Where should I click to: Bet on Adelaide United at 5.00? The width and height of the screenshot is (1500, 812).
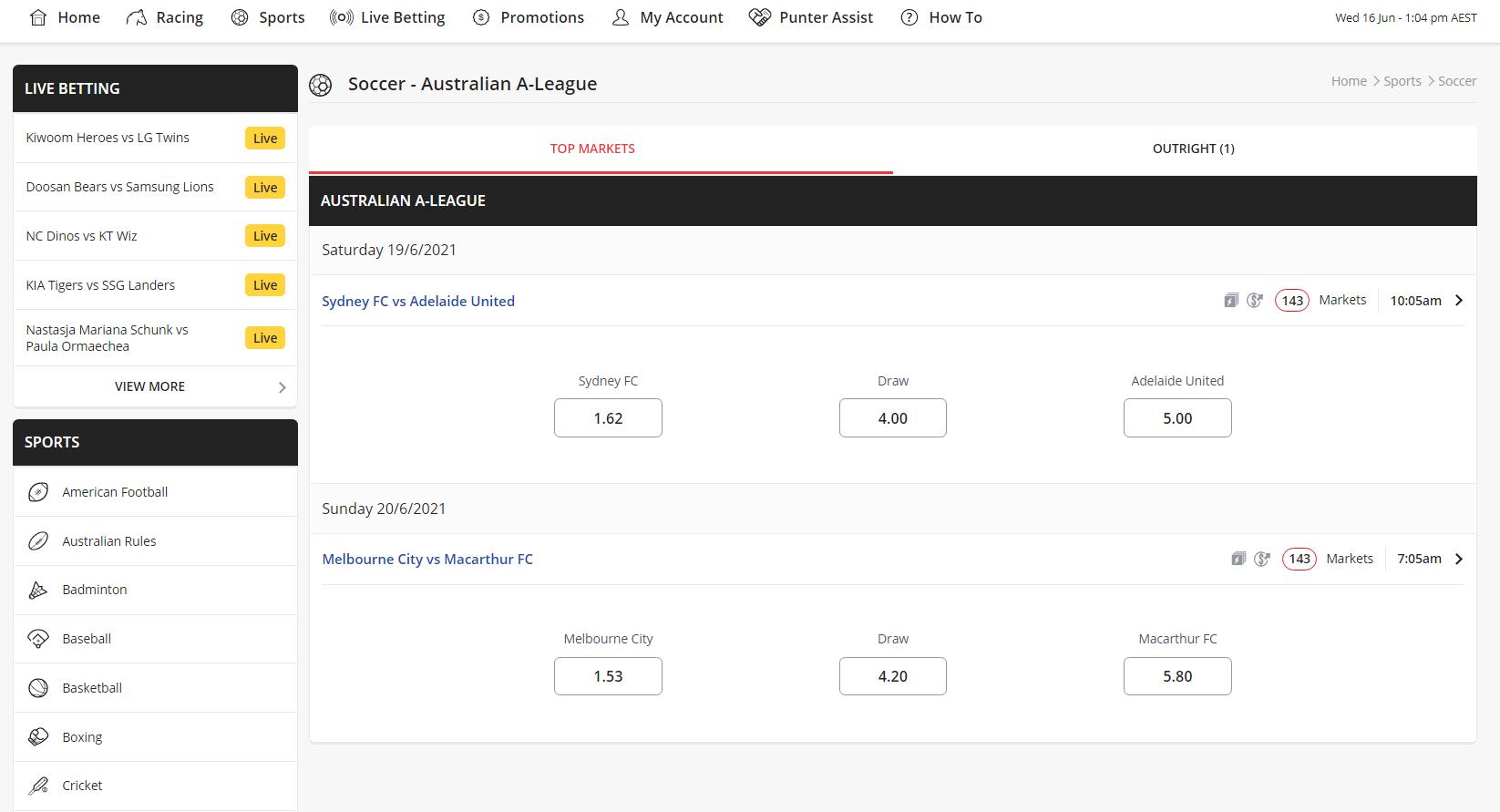coord(1177,418)
